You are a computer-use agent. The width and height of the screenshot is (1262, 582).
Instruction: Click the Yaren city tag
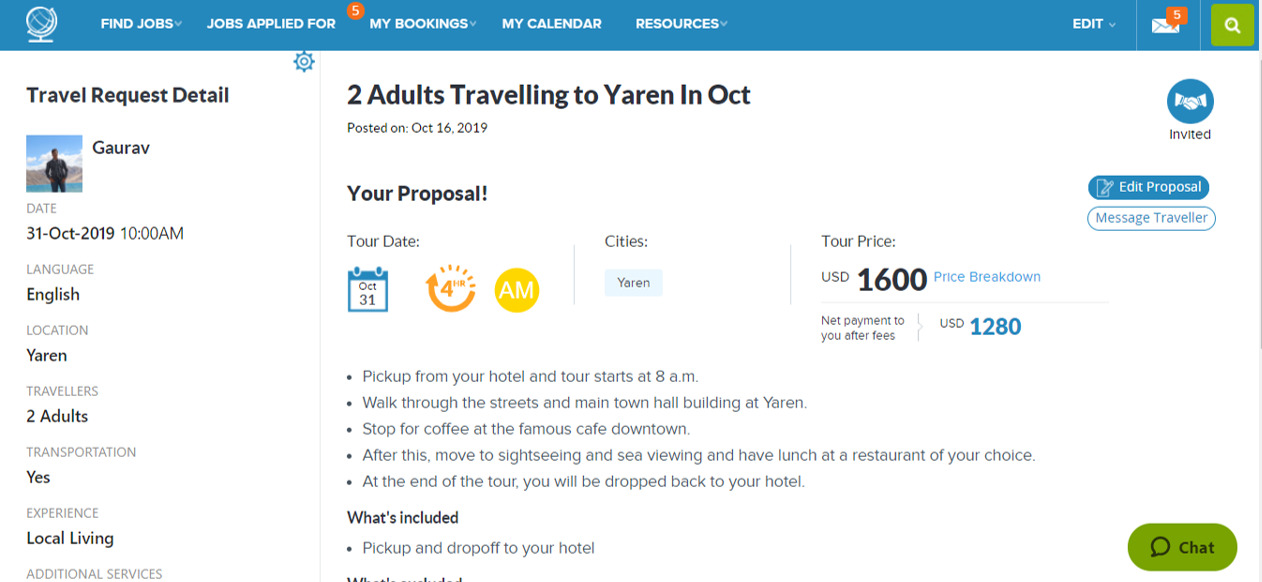(633, 283)
